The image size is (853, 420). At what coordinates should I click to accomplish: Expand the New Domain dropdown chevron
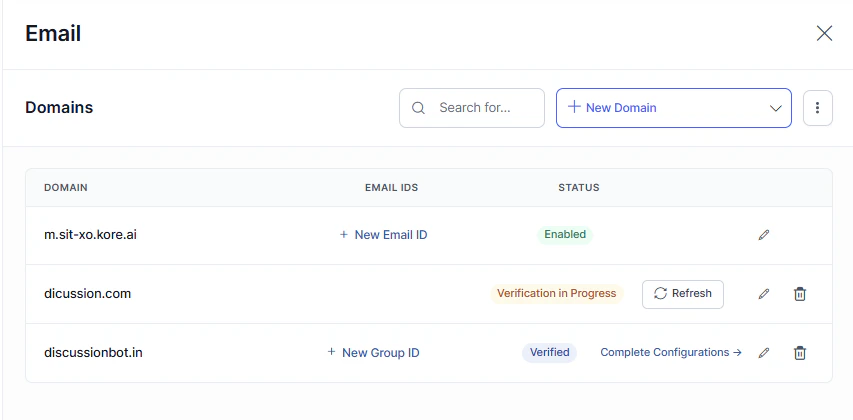tap(775, 108)
